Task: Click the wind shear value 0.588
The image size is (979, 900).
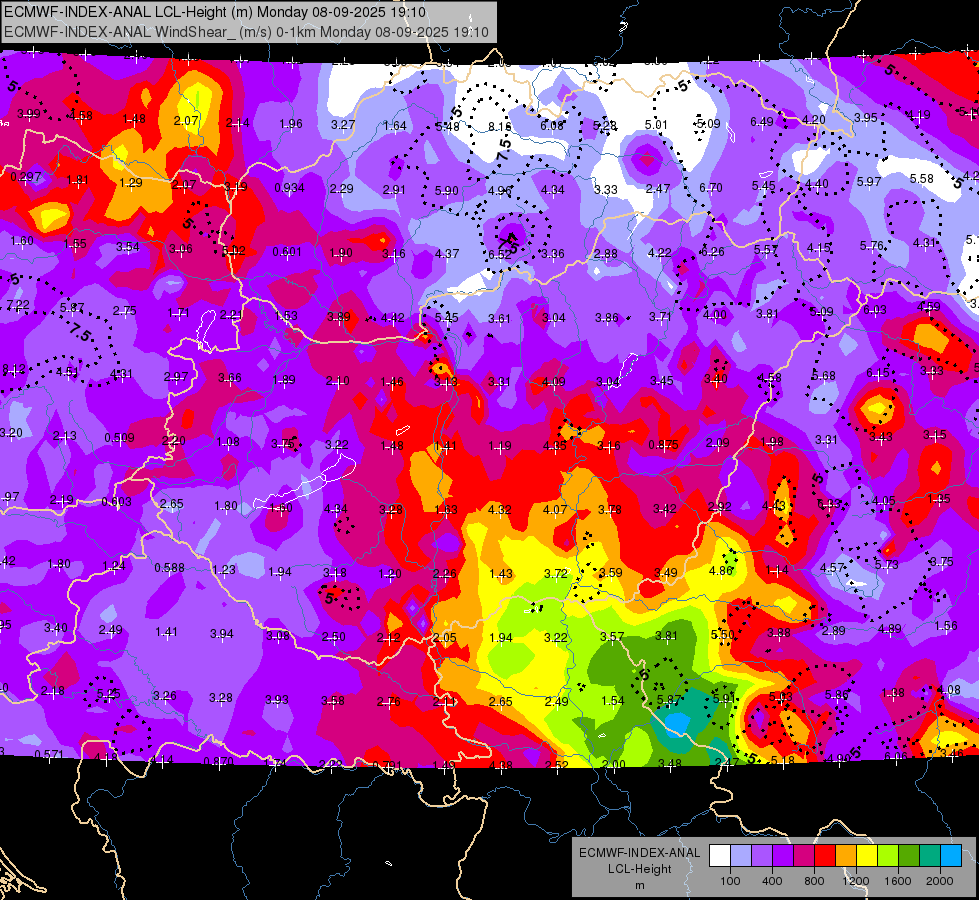Action: [169, 568]
